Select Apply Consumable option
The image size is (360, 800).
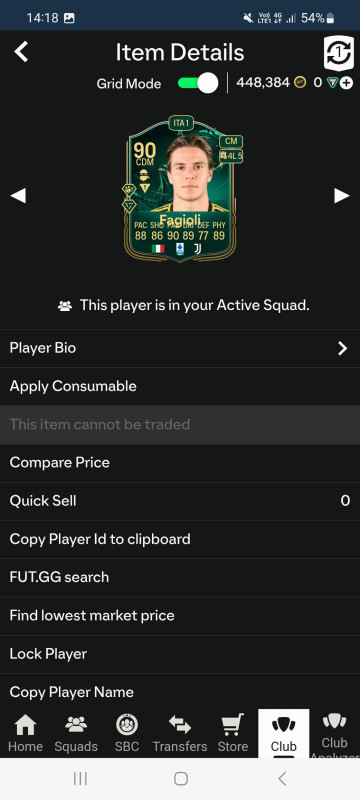tap(180, 386)
